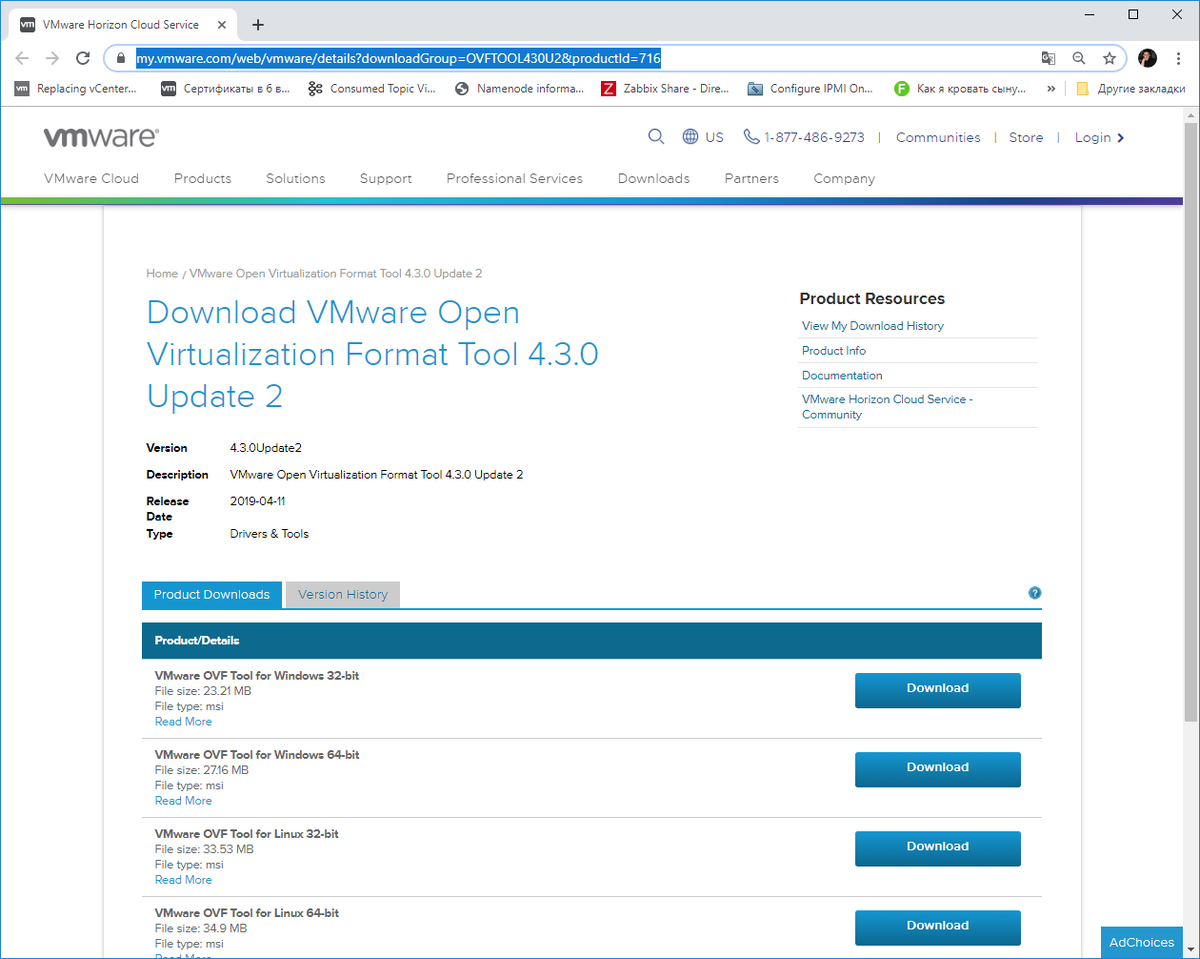Download OVF Tool for Windows 32-bit
This screenshot has width=1200, height=959.
tap(938, 690)
